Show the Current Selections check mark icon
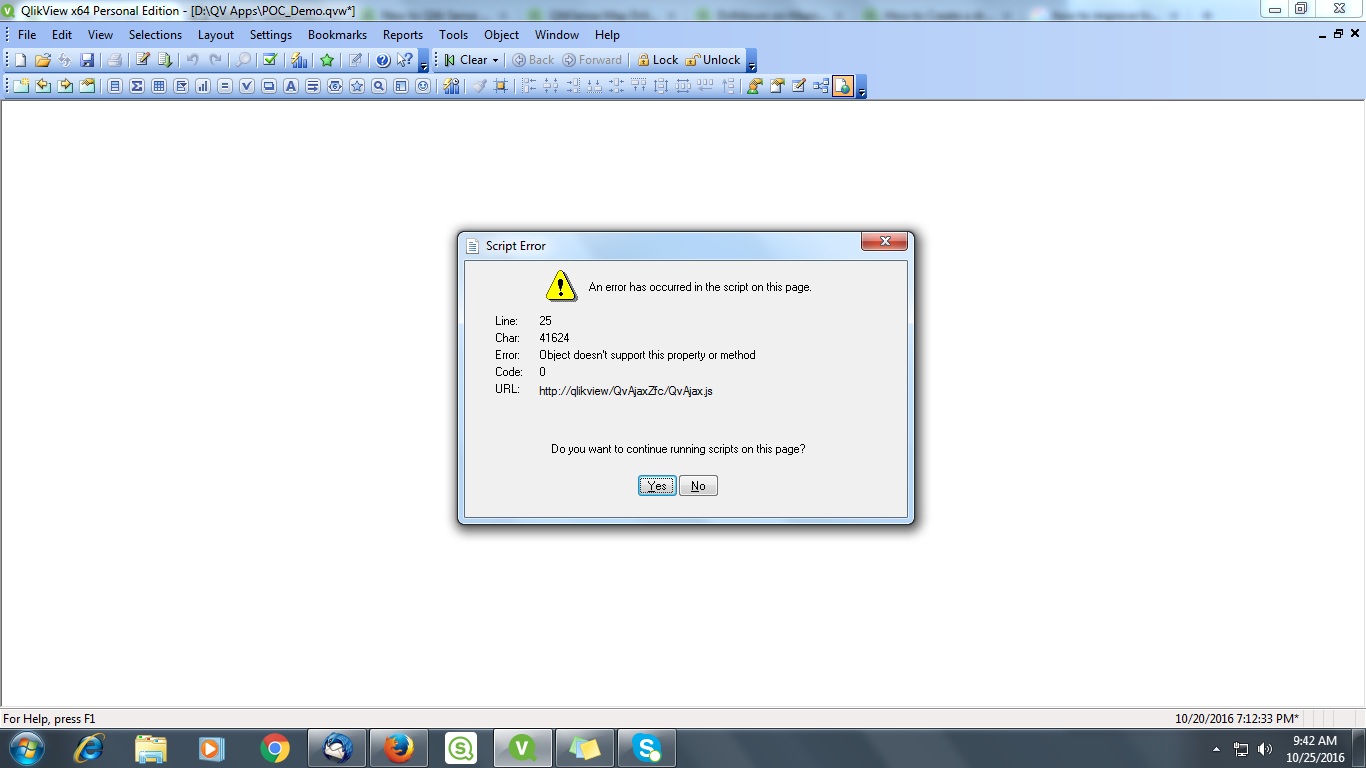 tap(269, 60)
